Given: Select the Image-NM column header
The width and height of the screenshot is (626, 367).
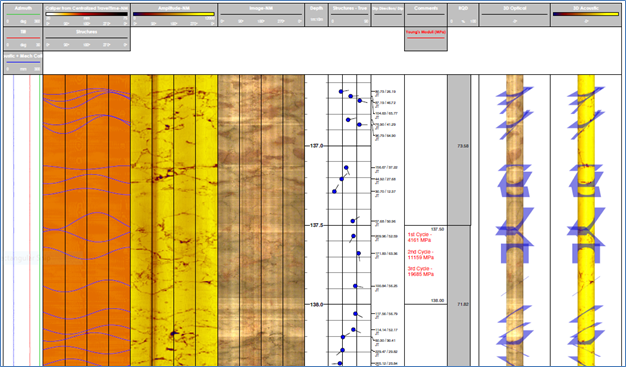Looking at the screenshot, I should [261, 15].
